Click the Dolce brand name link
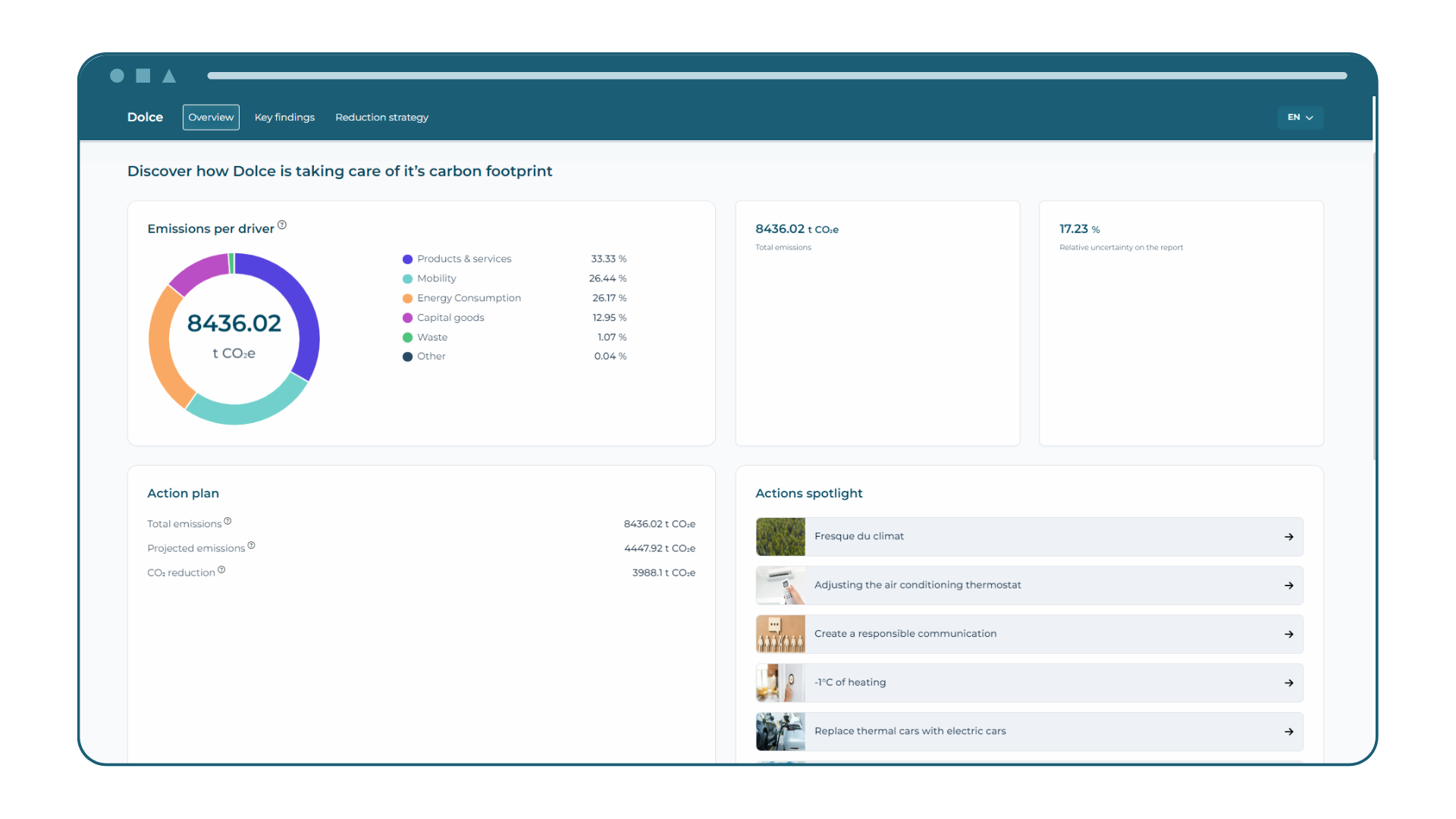Image resolution: width=1456 pixels, height=819 pixels. click(x=145, y=118)
